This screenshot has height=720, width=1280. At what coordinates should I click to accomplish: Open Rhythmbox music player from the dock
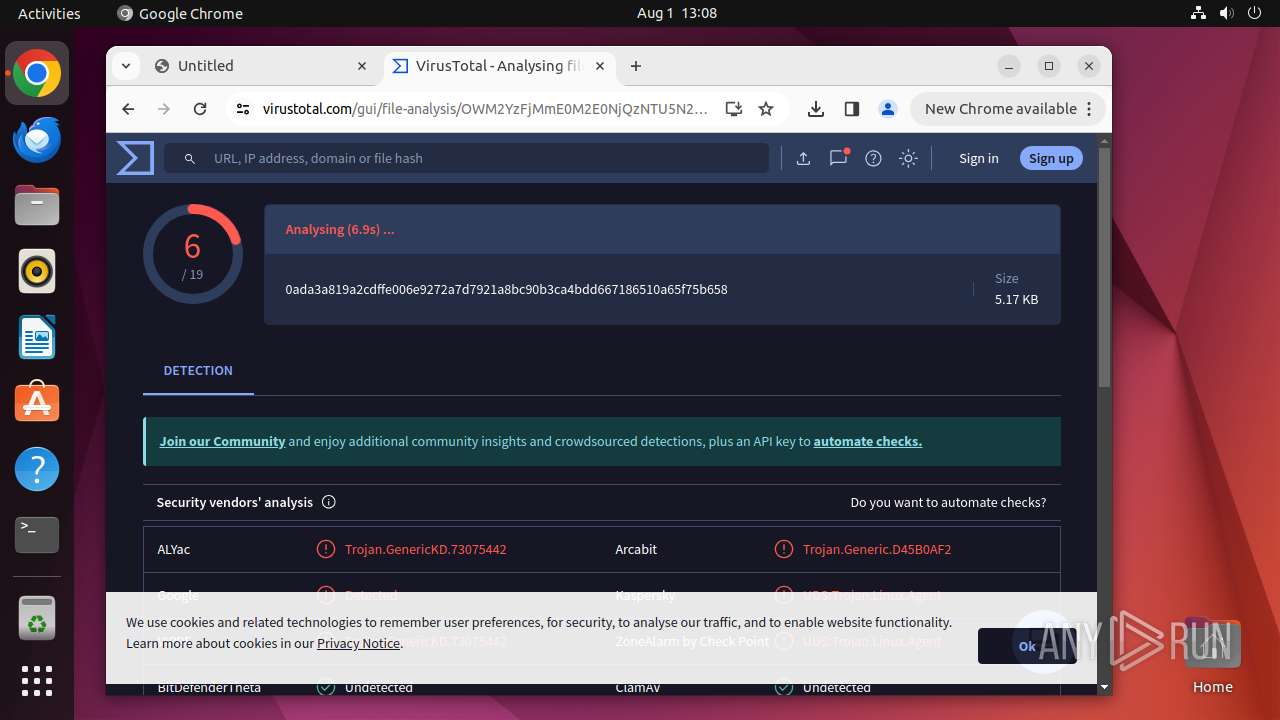coord(37,271)
